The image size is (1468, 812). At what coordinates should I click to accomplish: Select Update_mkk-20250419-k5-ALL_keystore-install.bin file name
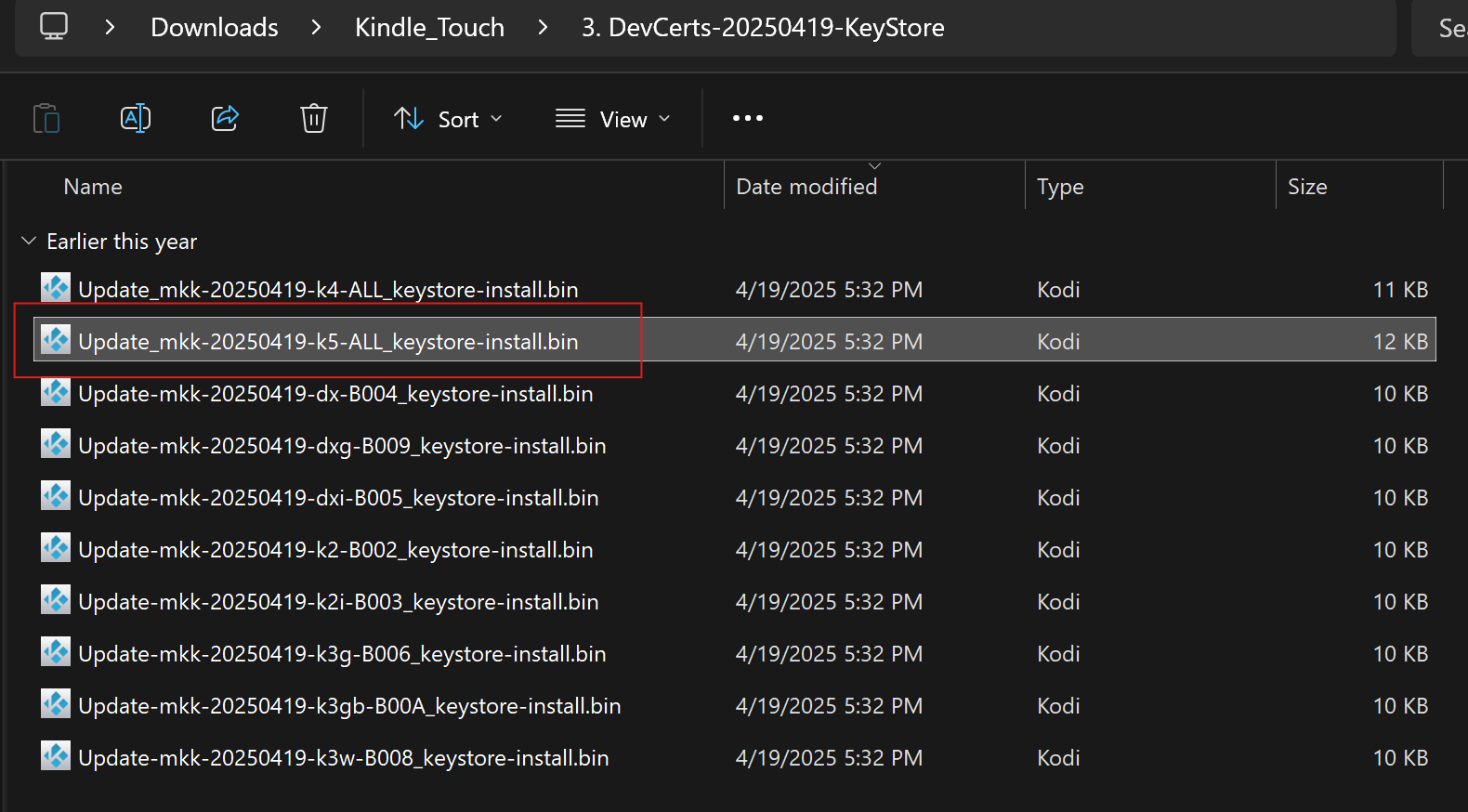tap(328, 342)
